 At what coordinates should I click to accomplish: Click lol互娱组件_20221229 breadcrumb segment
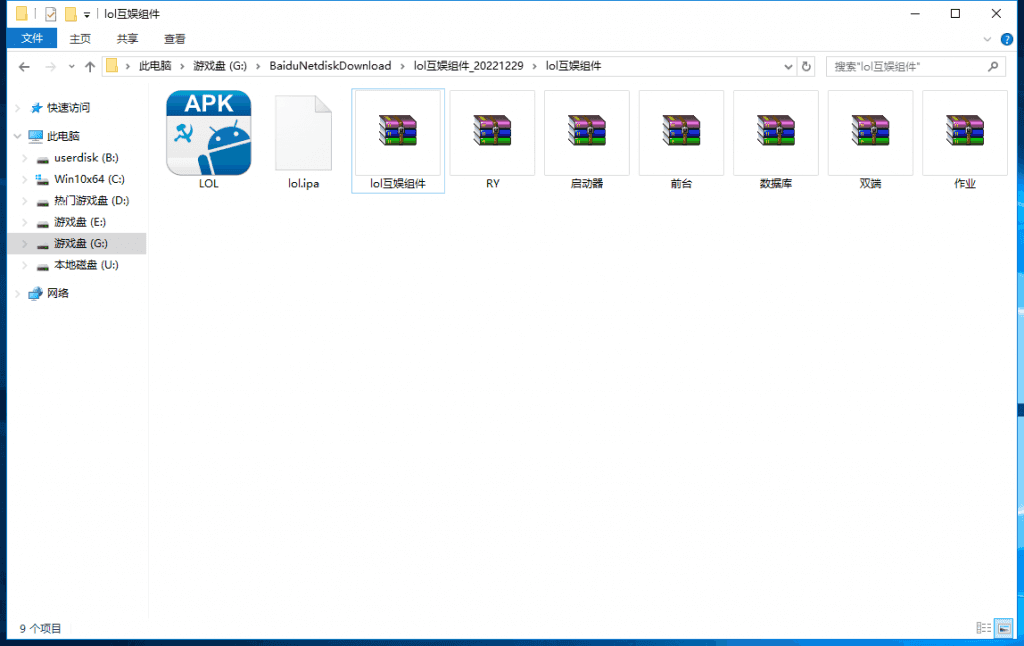468,66
